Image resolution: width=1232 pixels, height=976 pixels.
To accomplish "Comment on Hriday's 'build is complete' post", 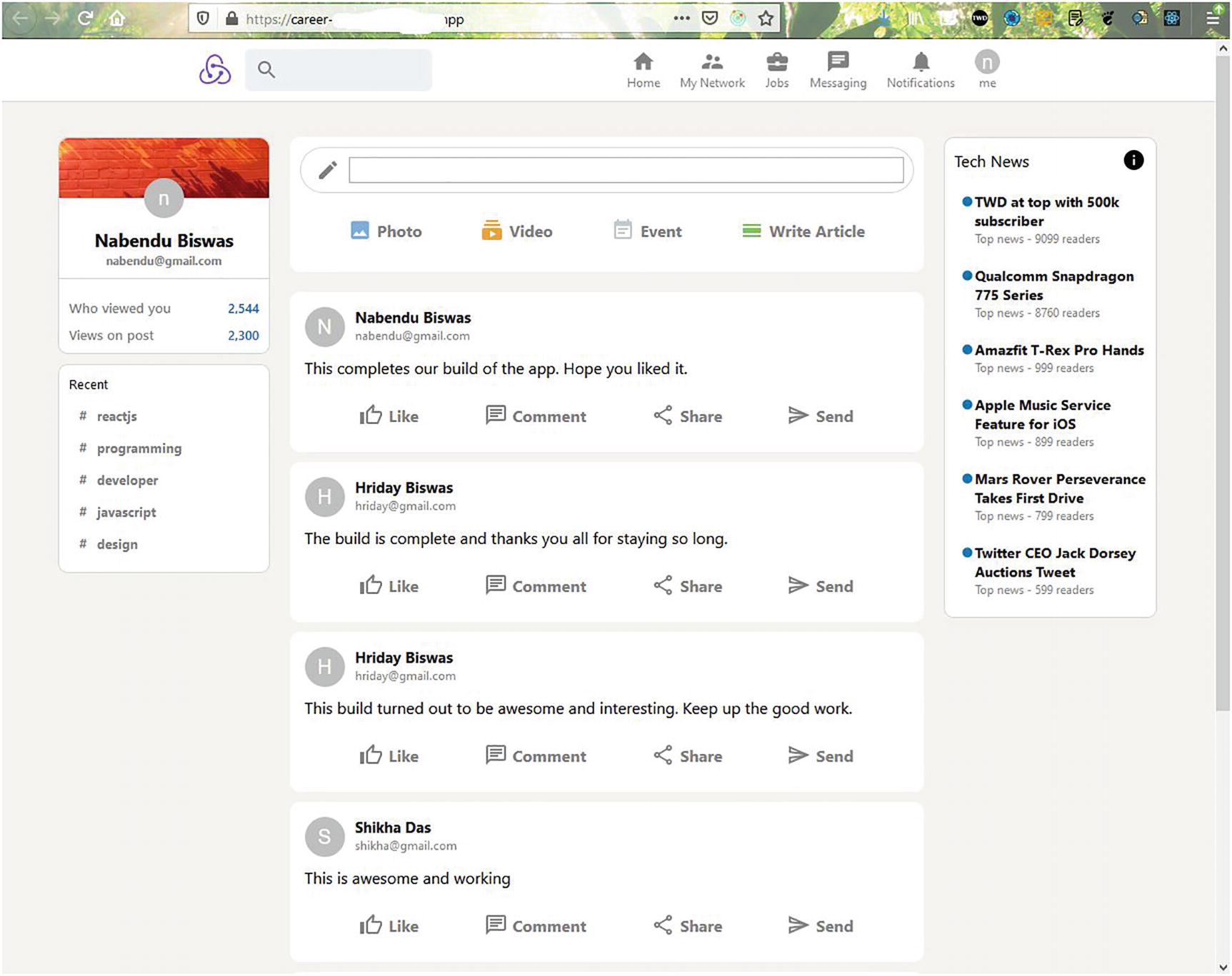I will point(536,586).
